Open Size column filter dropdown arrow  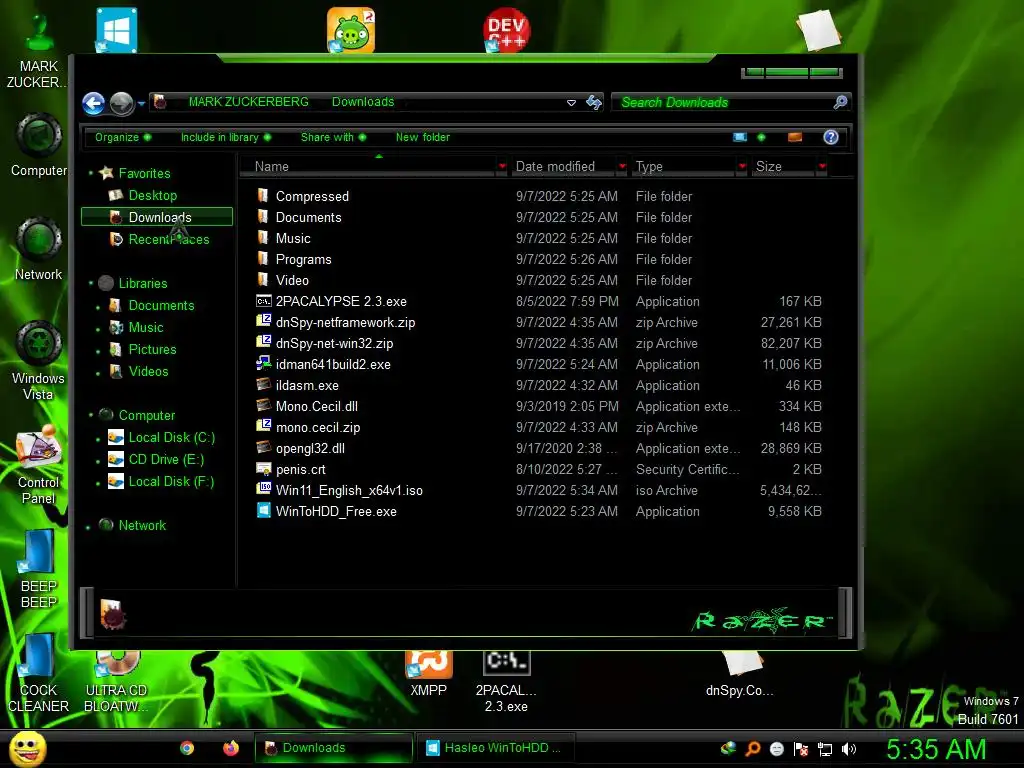pyautogui.click(x=822, y=167)
